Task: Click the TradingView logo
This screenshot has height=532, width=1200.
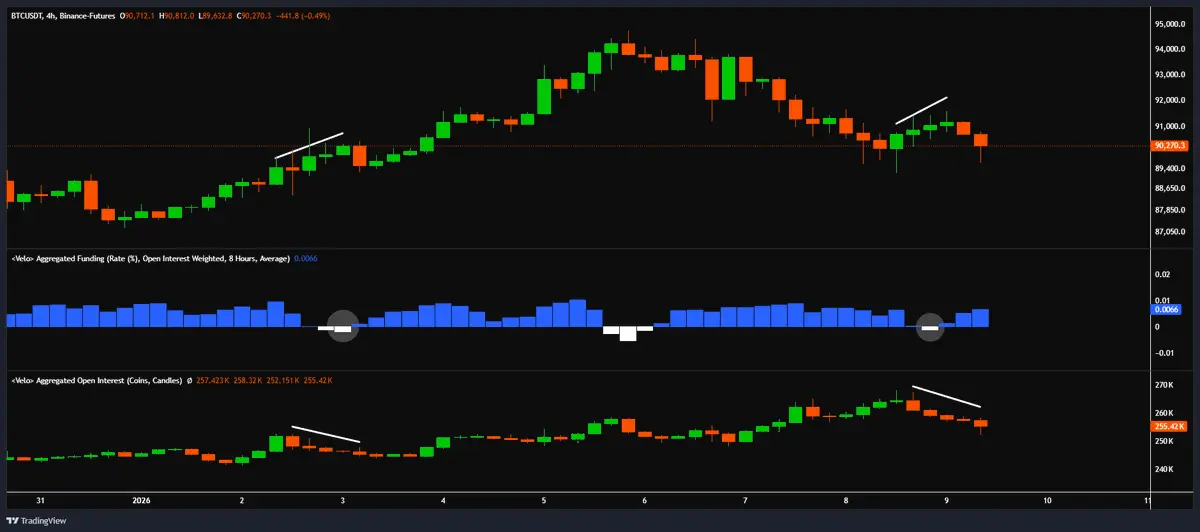Action: (x=36, y=520)
